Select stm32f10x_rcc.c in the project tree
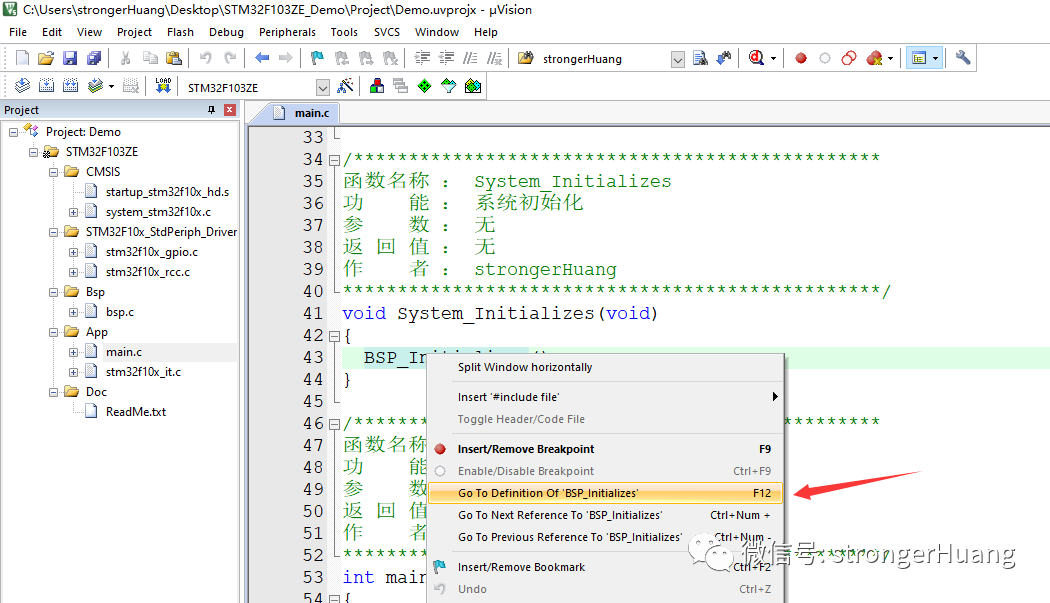Image resolution: width=1050 pixels, height=603 pixels. tap(147, 272)
